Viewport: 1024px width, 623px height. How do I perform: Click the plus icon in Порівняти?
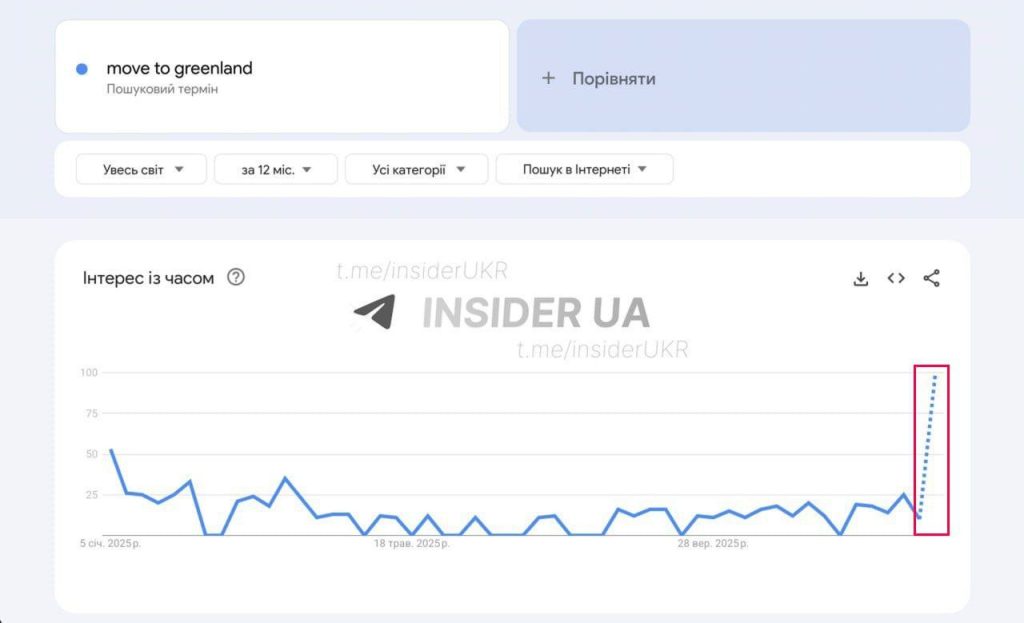tap(549, 78)
